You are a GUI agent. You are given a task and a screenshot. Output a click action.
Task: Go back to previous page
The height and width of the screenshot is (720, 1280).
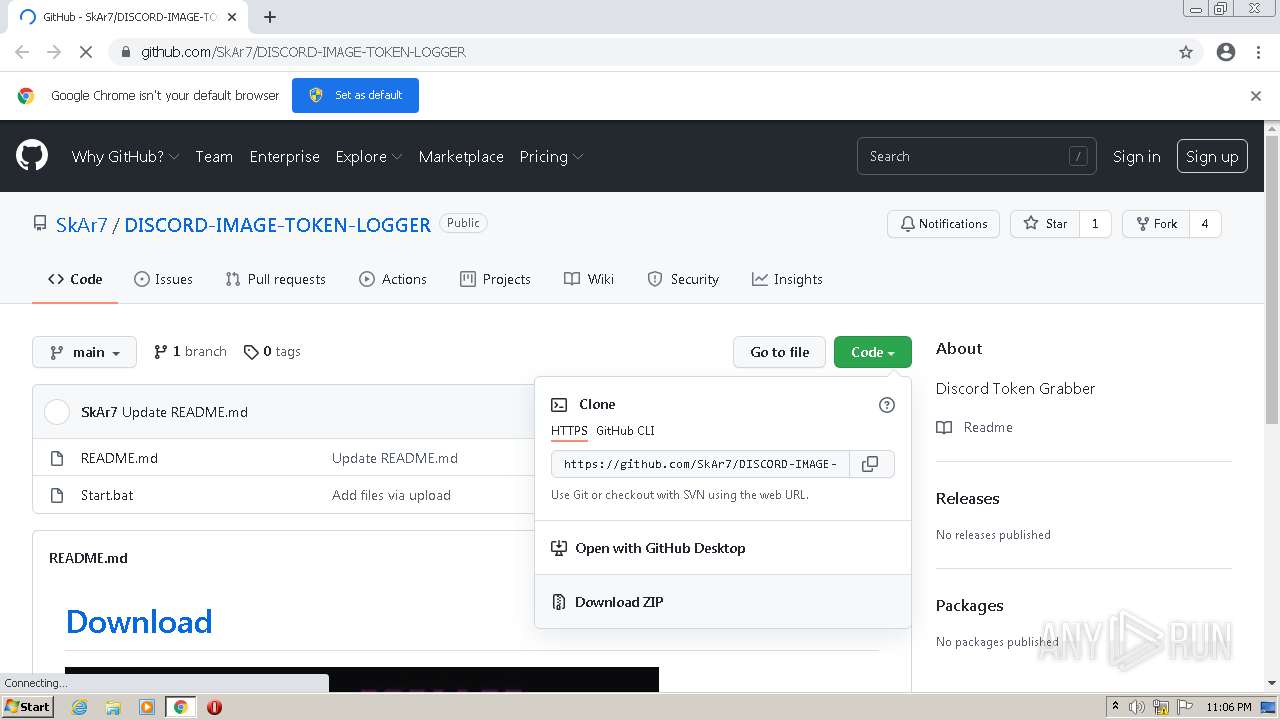point(22,52)
